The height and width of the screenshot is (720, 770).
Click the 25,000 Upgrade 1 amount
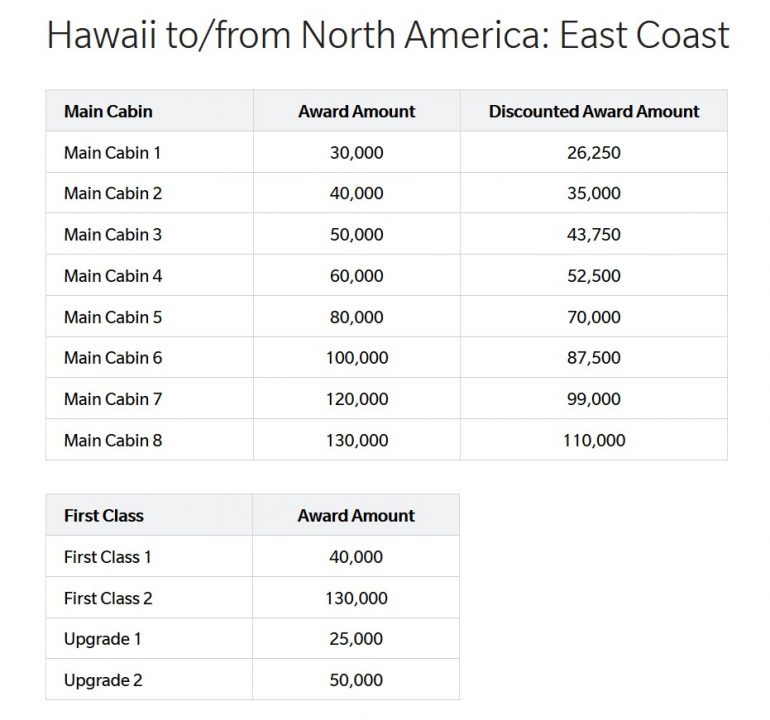356,639
